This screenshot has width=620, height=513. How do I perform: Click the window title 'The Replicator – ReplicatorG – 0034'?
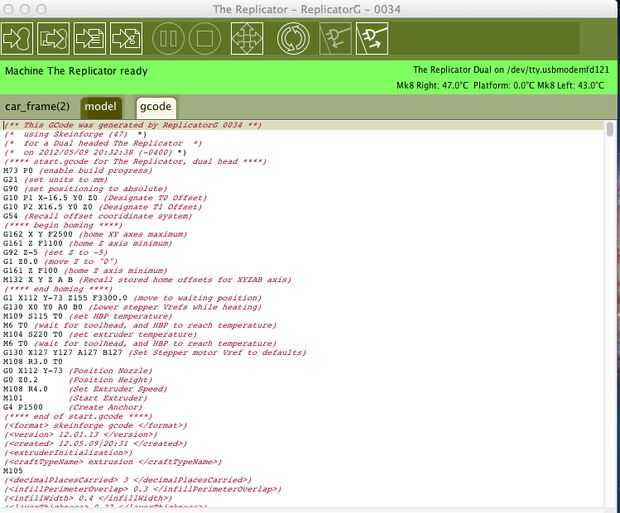[307, 9]
